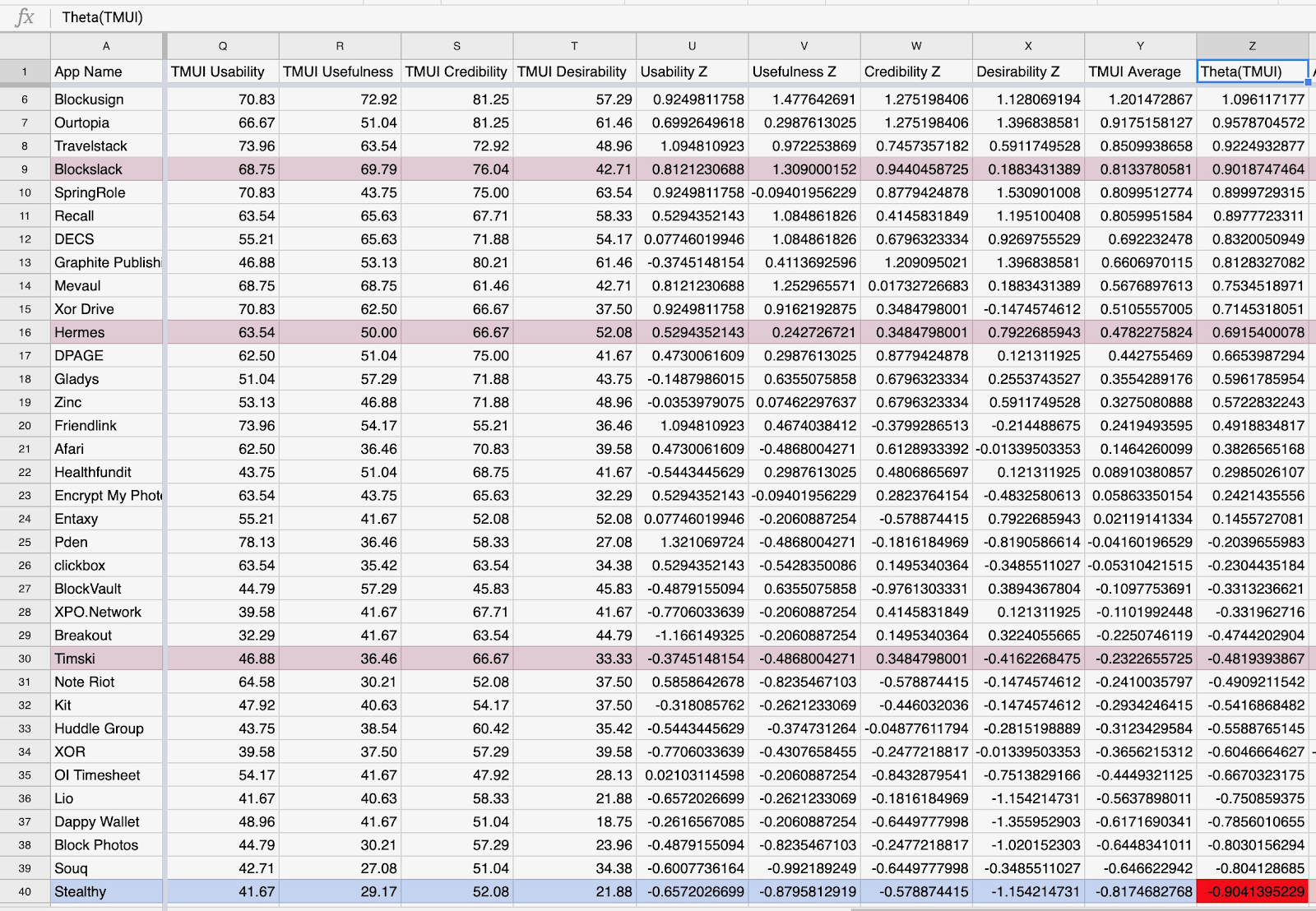
Task: Select row 30 header number
Action: coord(25,659)
